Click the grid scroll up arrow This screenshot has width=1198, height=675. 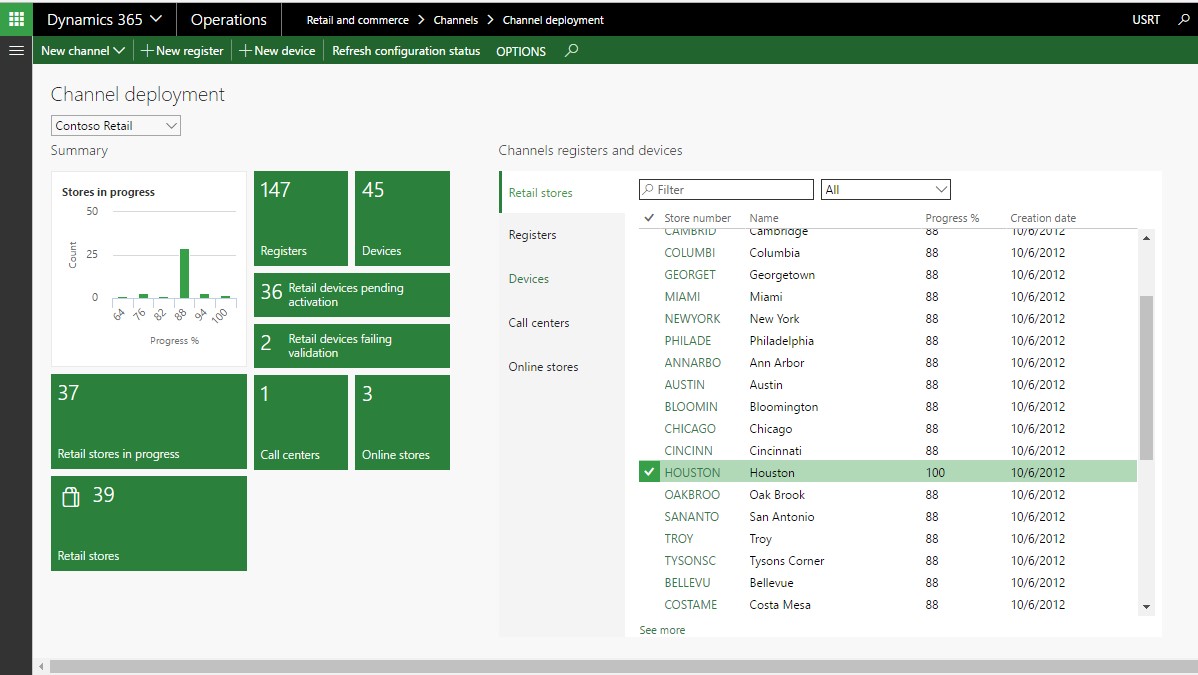[1146, 238]
